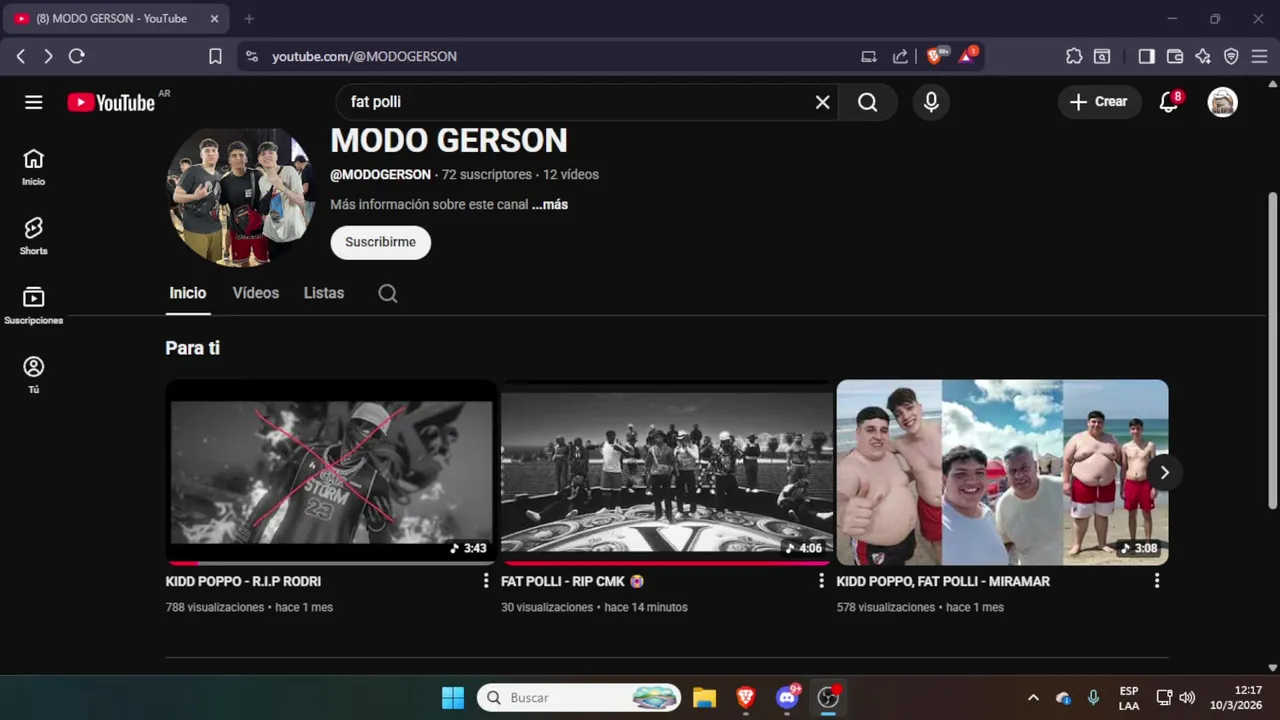Open Brave VPN shield icon

coord(1231,56)
